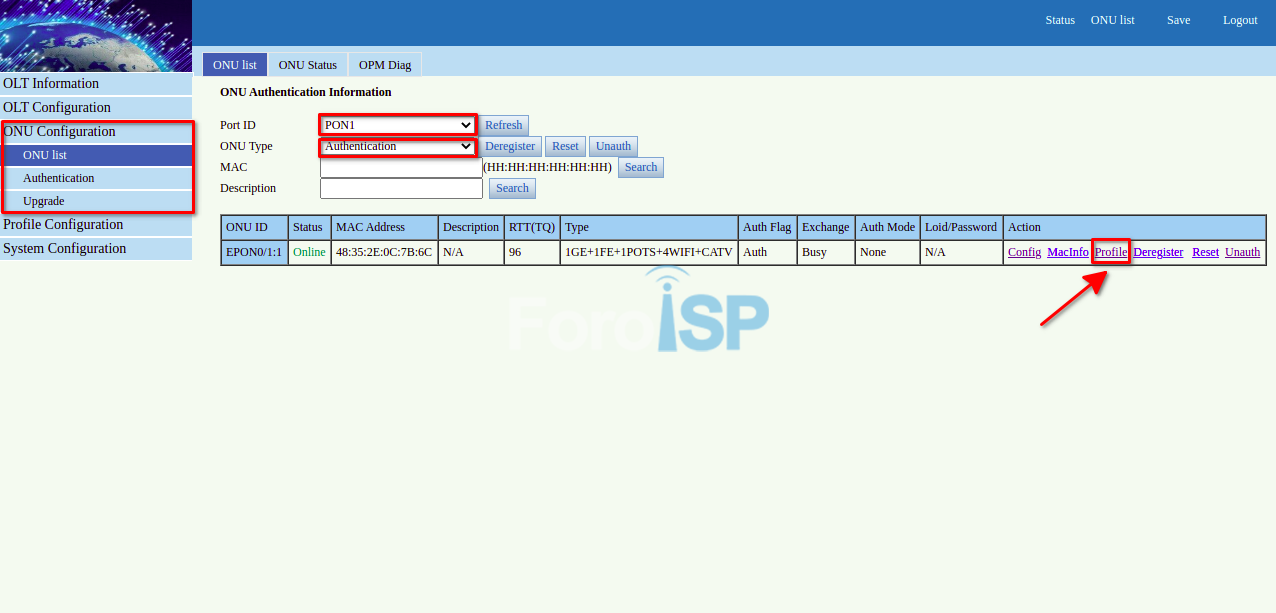The height and width of the screenshot is (613, 1276).
Task: Click the Config link in the ONU row
Action: (x=1024, y=252)
